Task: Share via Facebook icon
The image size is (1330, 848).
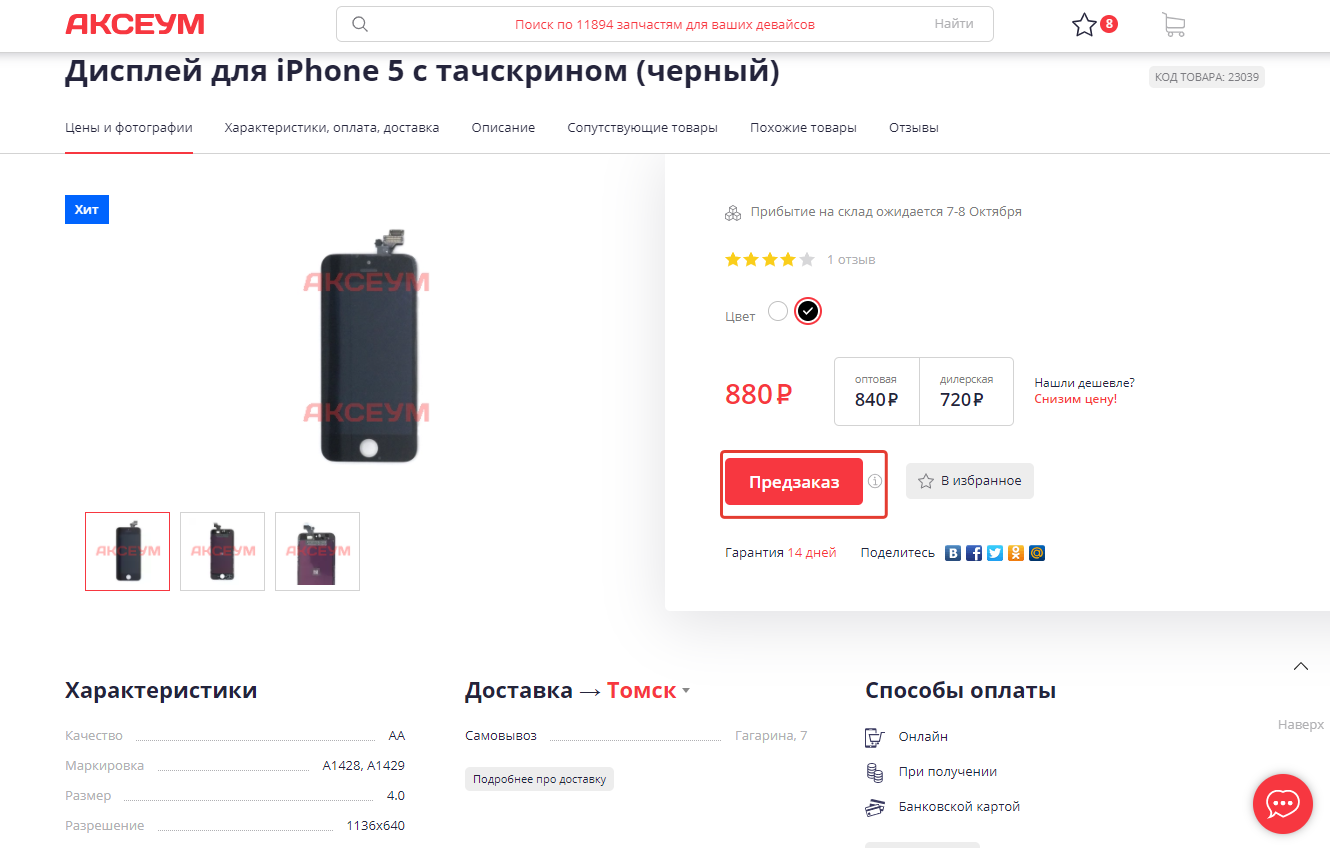Action: pos(974,552)
